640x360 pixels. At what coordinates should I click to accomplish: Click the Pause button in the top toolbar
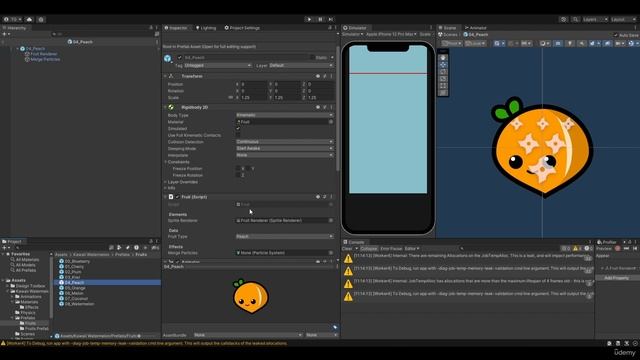click(x=320, y=19)
